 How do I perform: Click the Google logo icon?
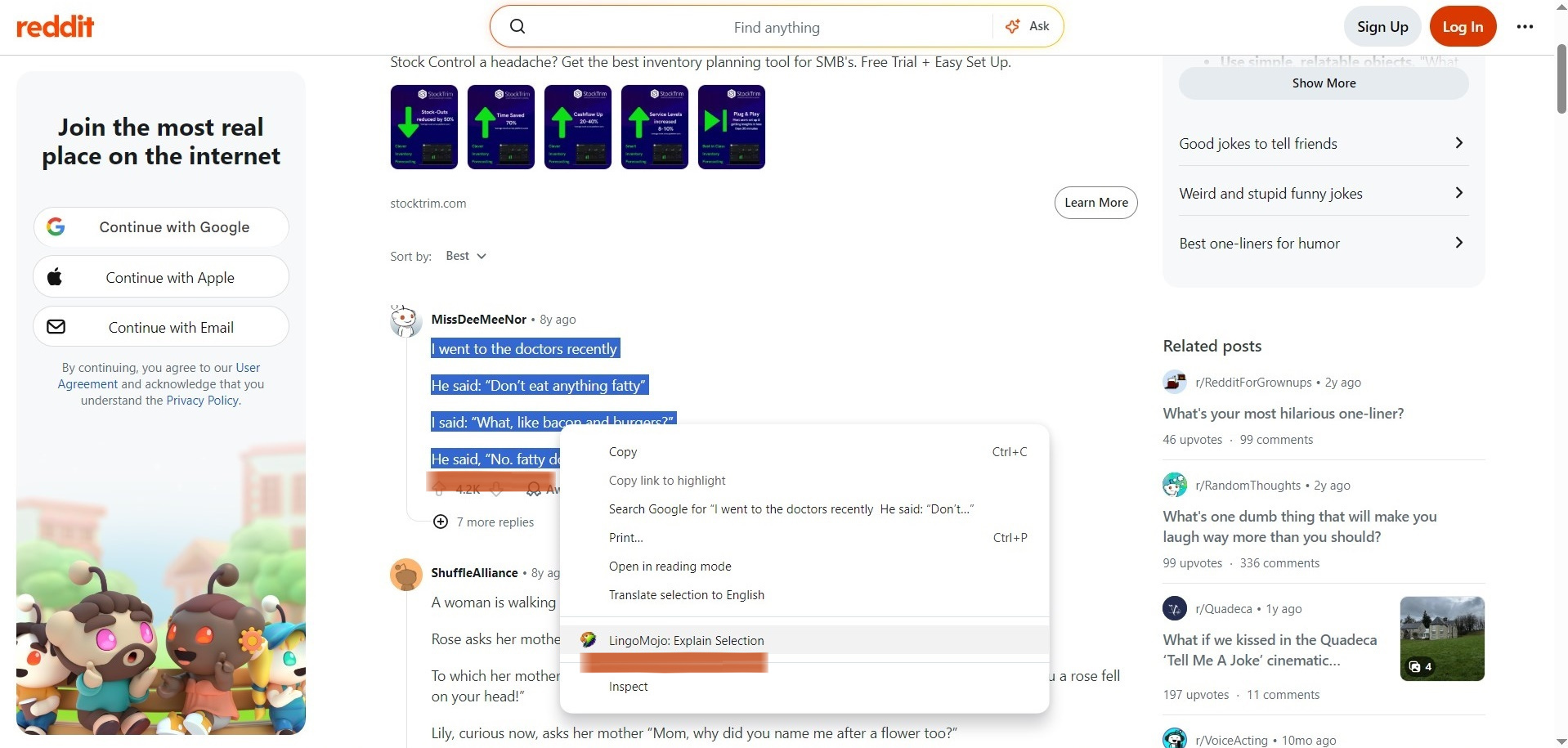tap(56, 226)
